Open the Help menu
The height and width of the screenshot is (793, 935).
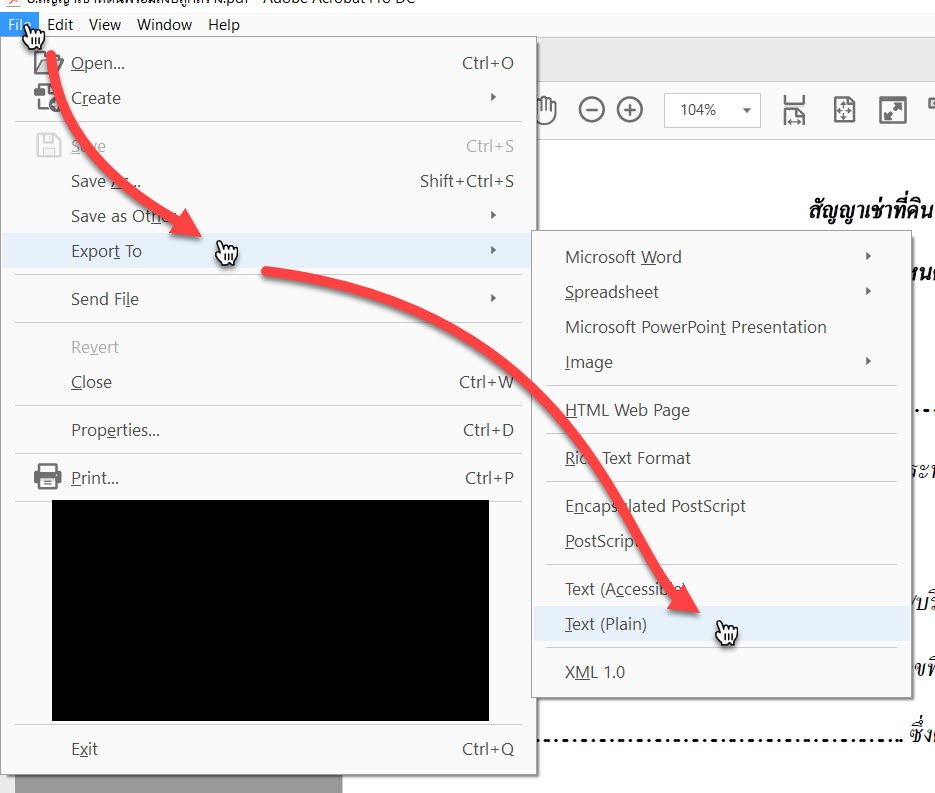click(x=224, y=25)
